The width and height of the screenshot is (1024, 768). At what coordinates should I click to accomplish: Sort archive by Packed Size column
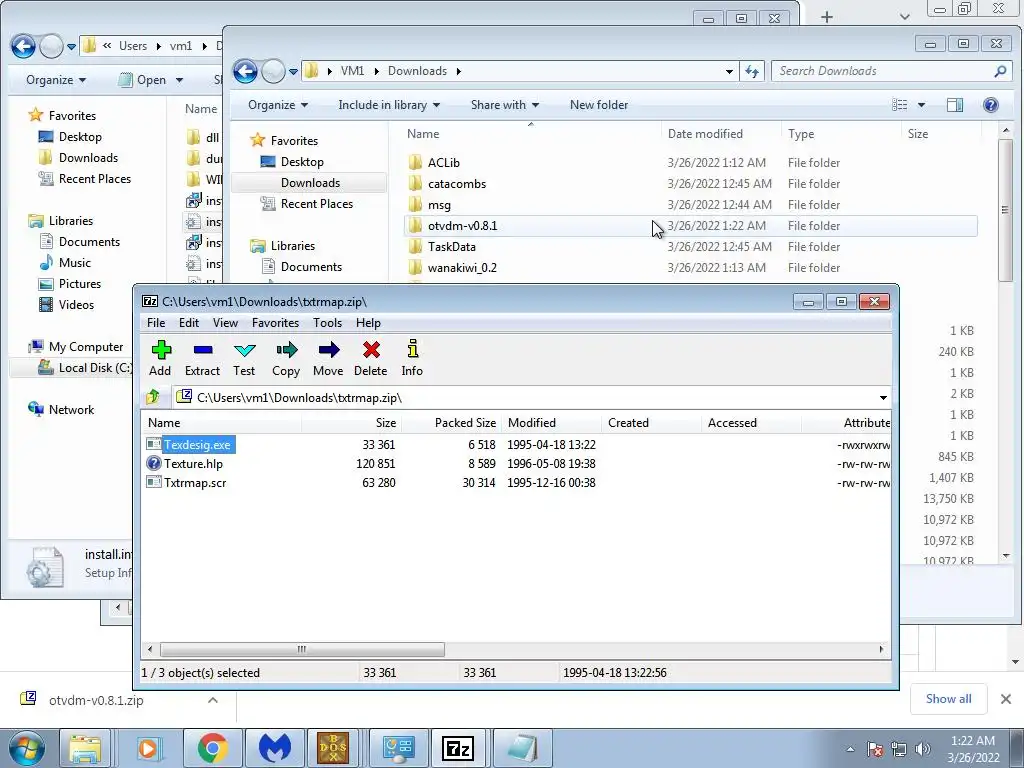(x=465, y=423)
